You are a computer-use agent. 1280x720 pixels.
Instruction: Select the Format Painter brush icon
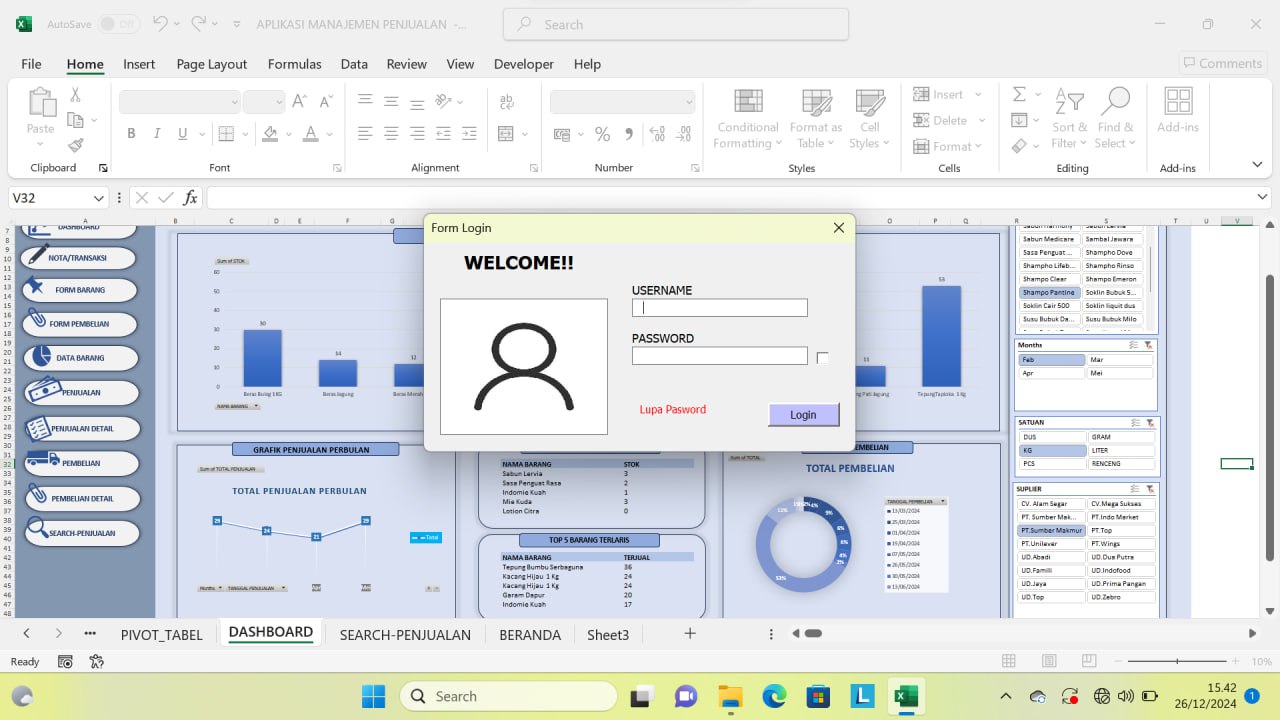point(75,144)
